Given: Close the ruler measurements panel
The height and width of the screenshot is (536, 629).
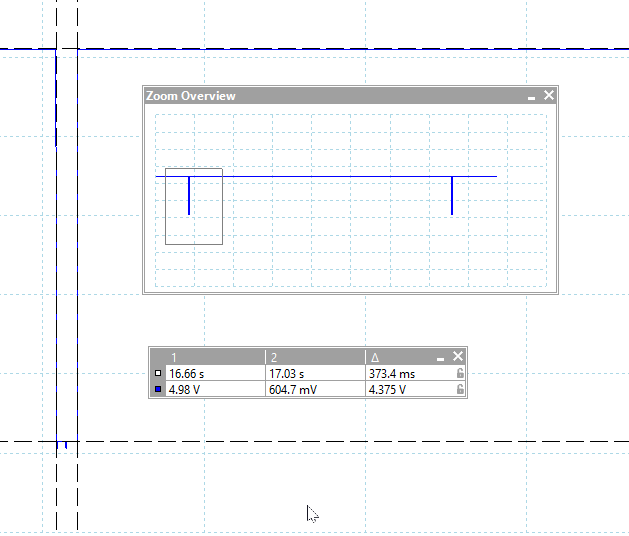Looking at the screenshot, I should coord(458,357).
